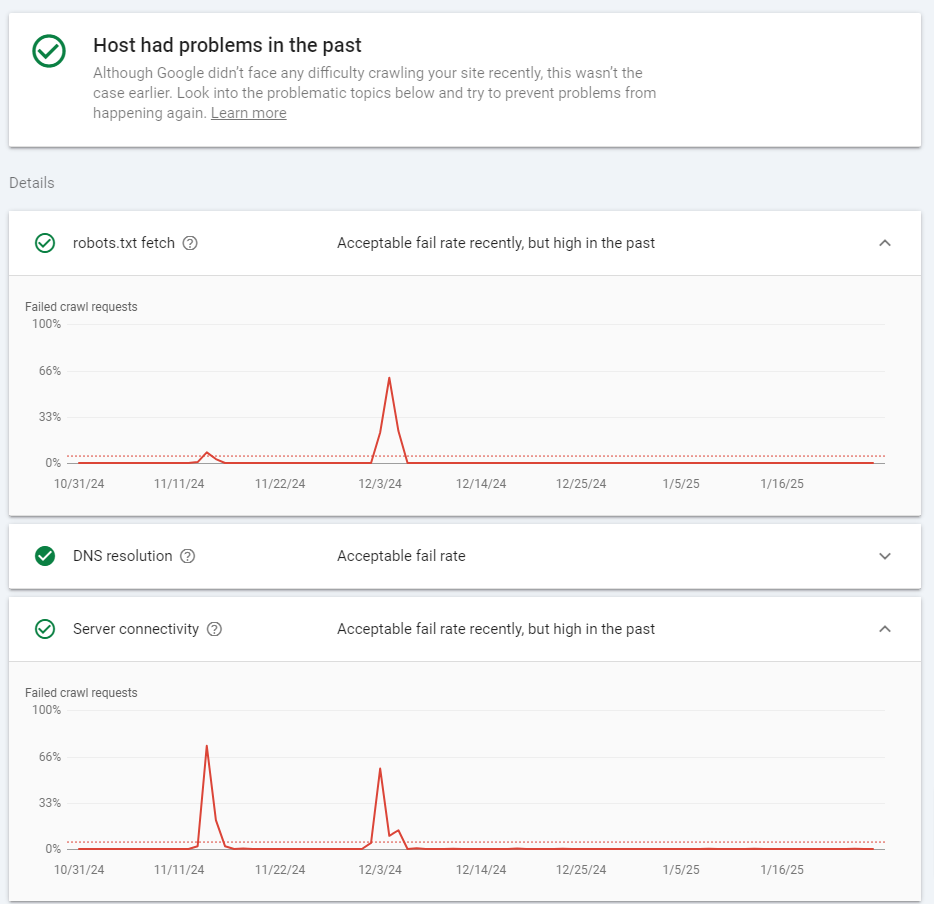
Task: Click the help icon beside robots.txt fetch
Action: [190, 243]
